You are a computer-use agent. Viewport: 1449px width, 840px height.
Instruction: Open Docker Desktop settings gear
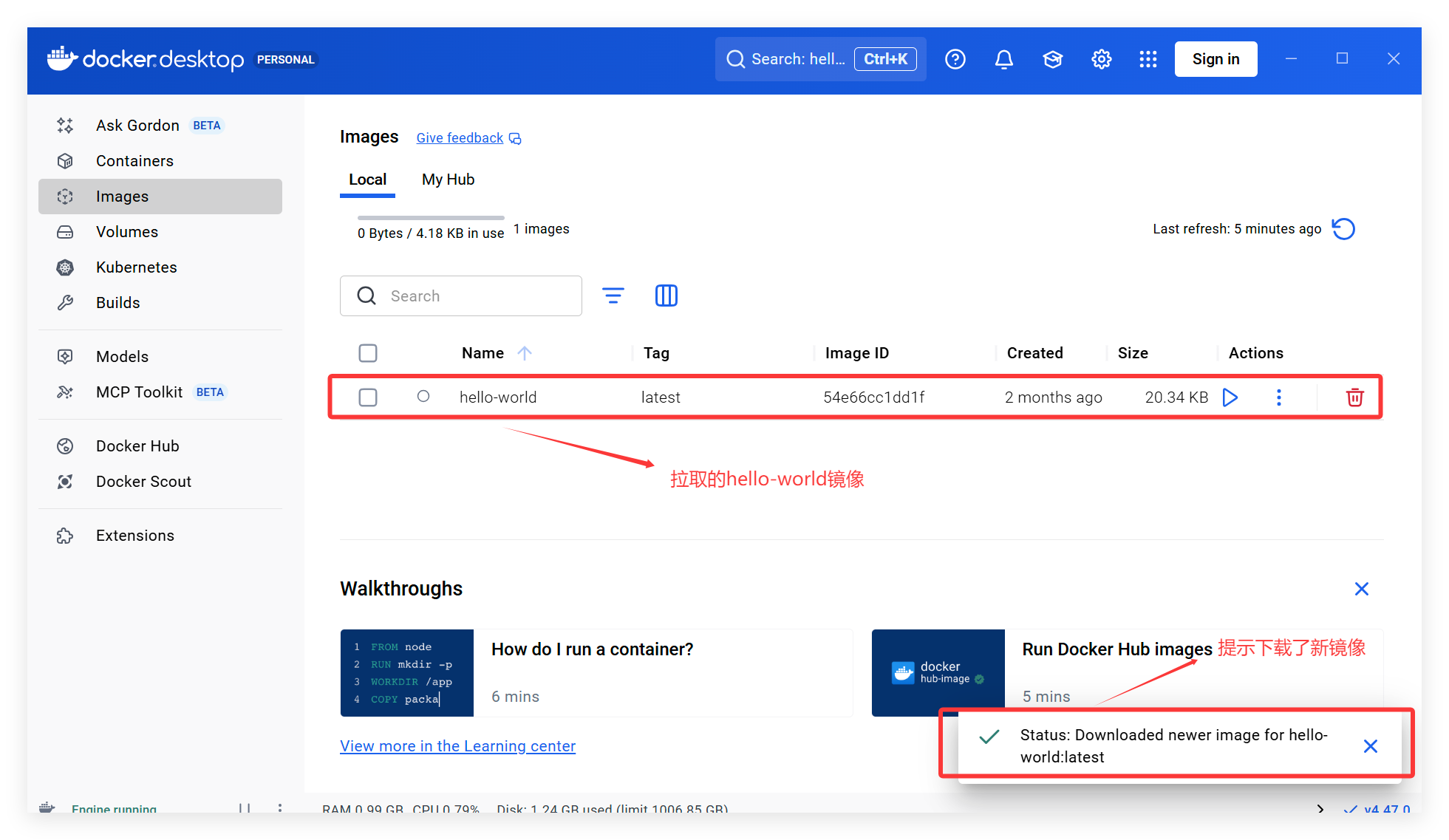[x=1101, y=59]
